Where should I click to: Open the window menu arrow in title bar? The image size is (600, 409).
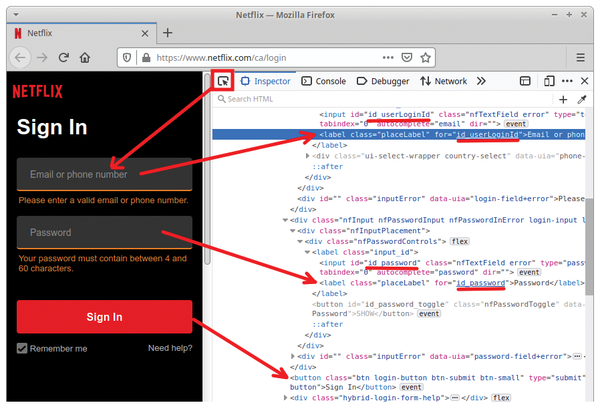(16, 15)
